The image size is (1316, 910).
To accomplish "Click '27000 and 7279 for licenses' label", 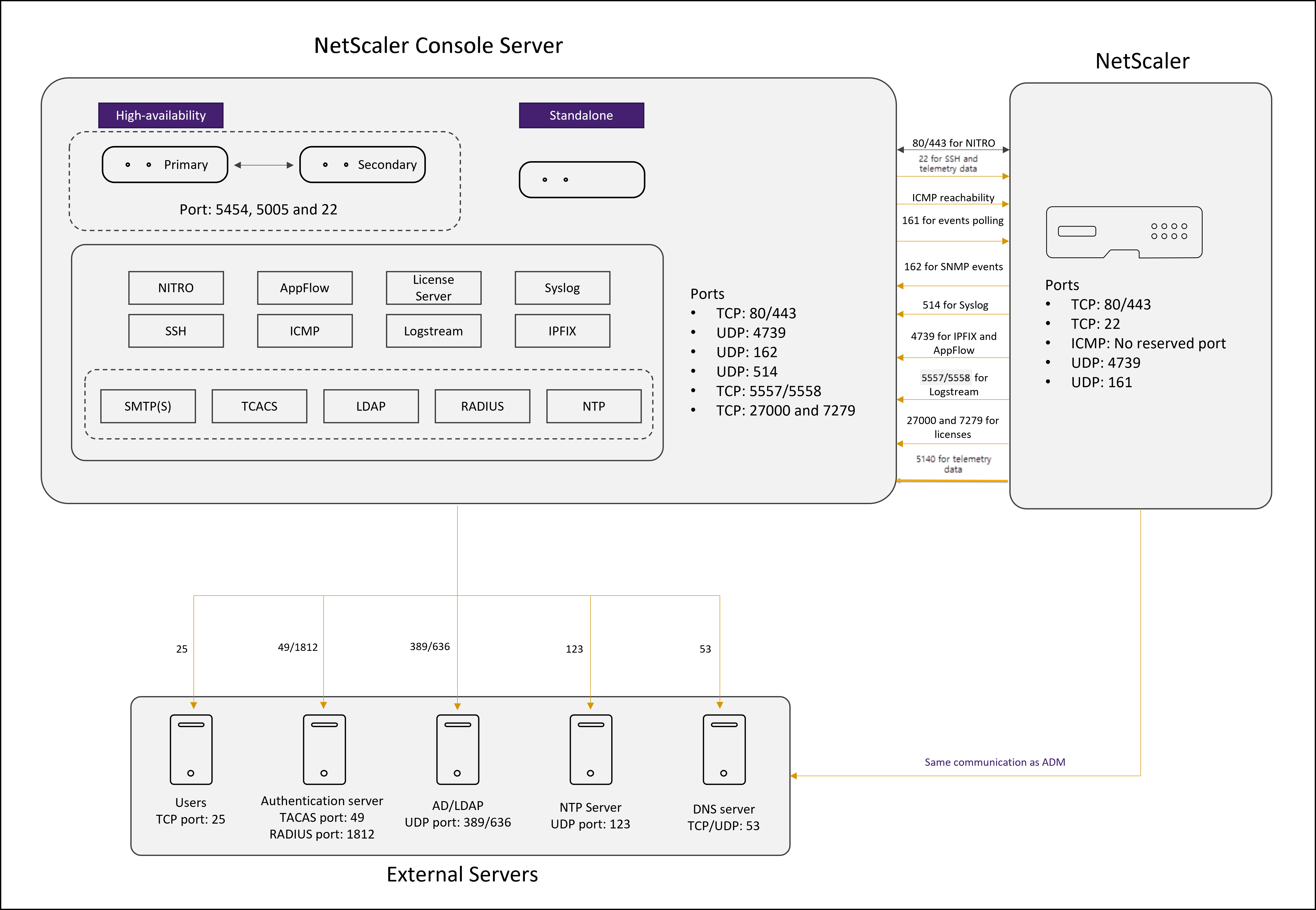I will pos(952,427).
